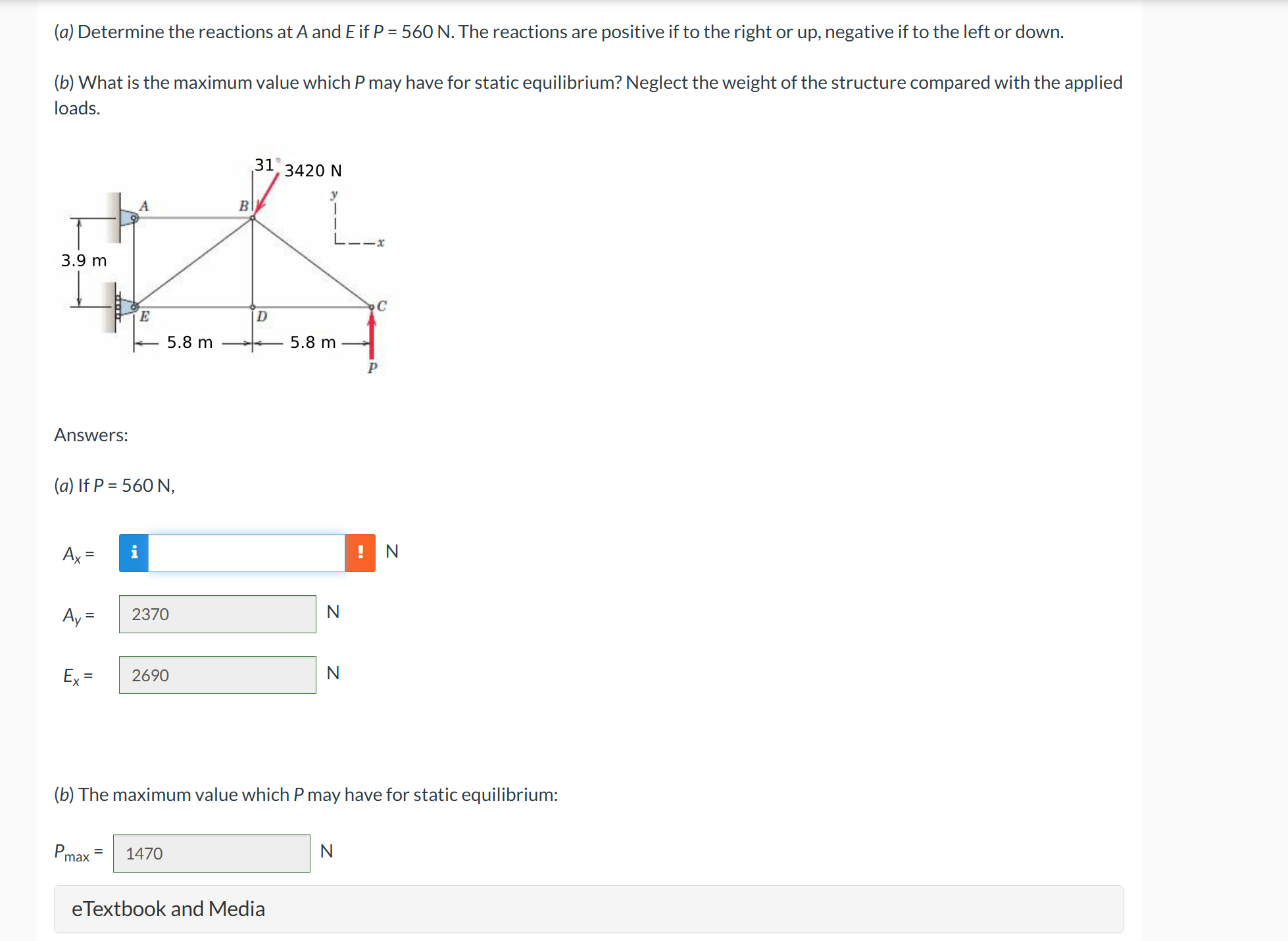The height and width of the screenshot is (941, 1288).
Task: Select the graded Pmax answer box
Action: point(211,853)
